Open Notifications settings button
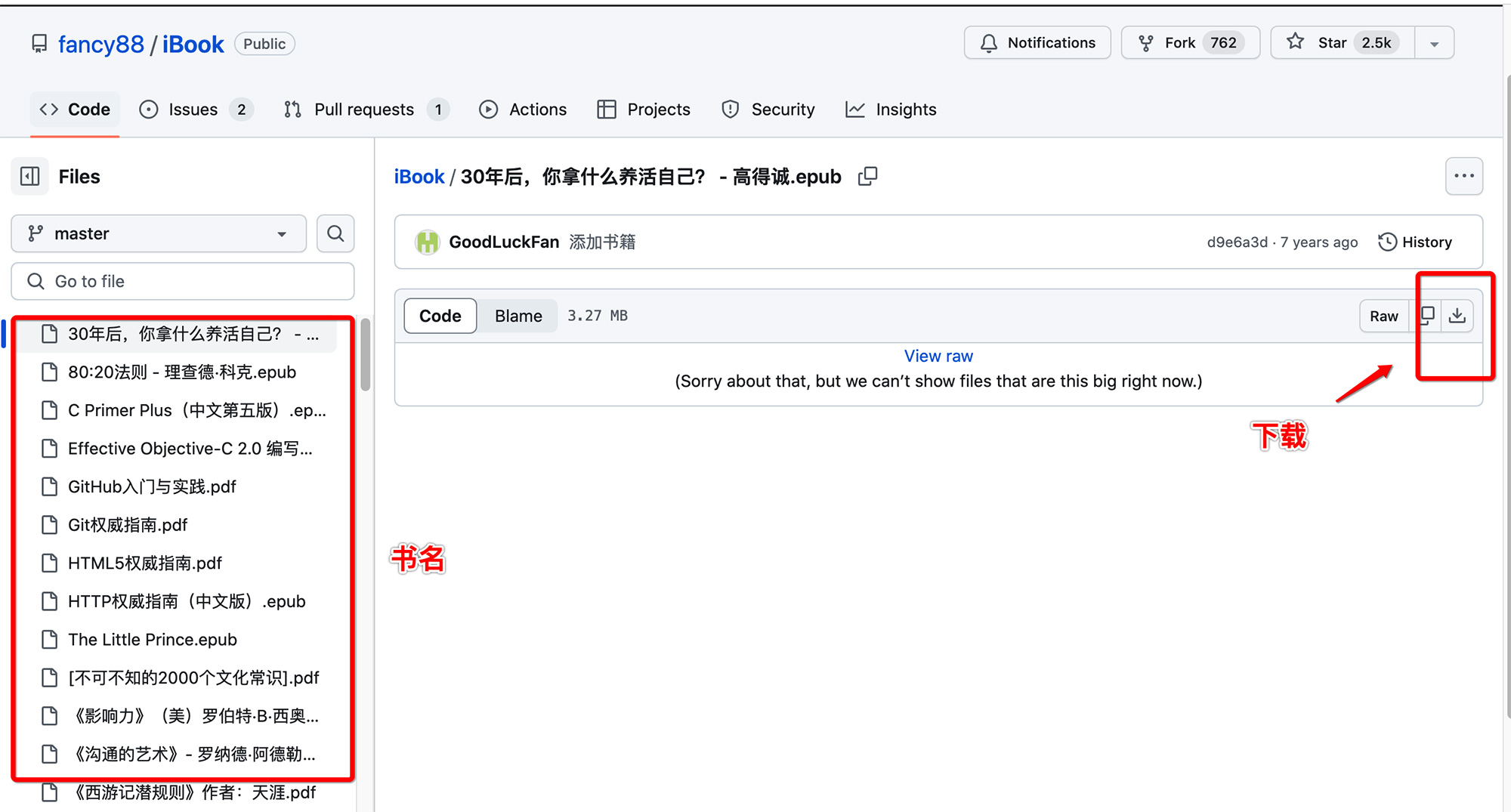 (1037, 43)
